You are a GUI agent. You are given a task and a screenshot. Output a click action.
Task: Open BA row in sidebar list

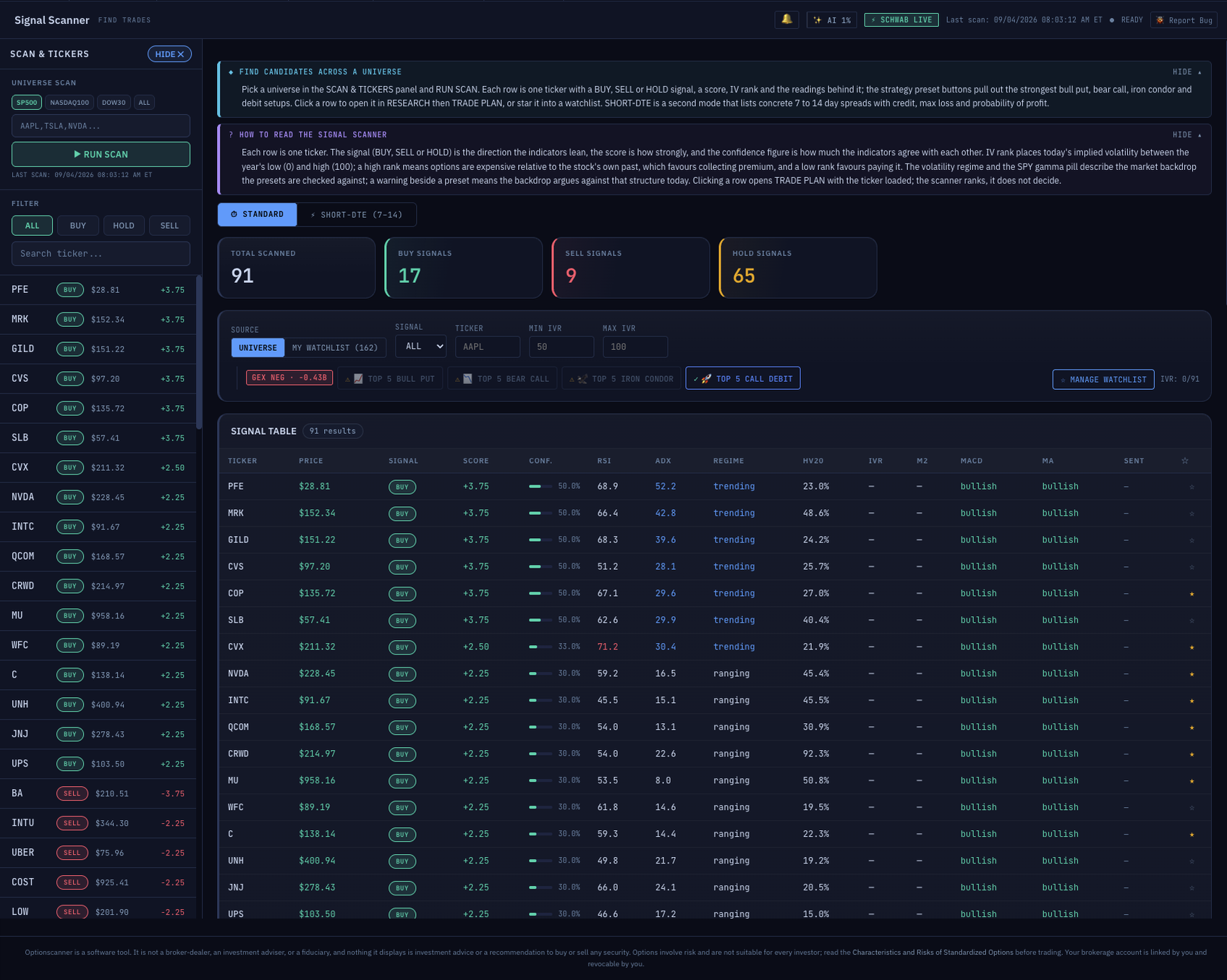point(98,793)
